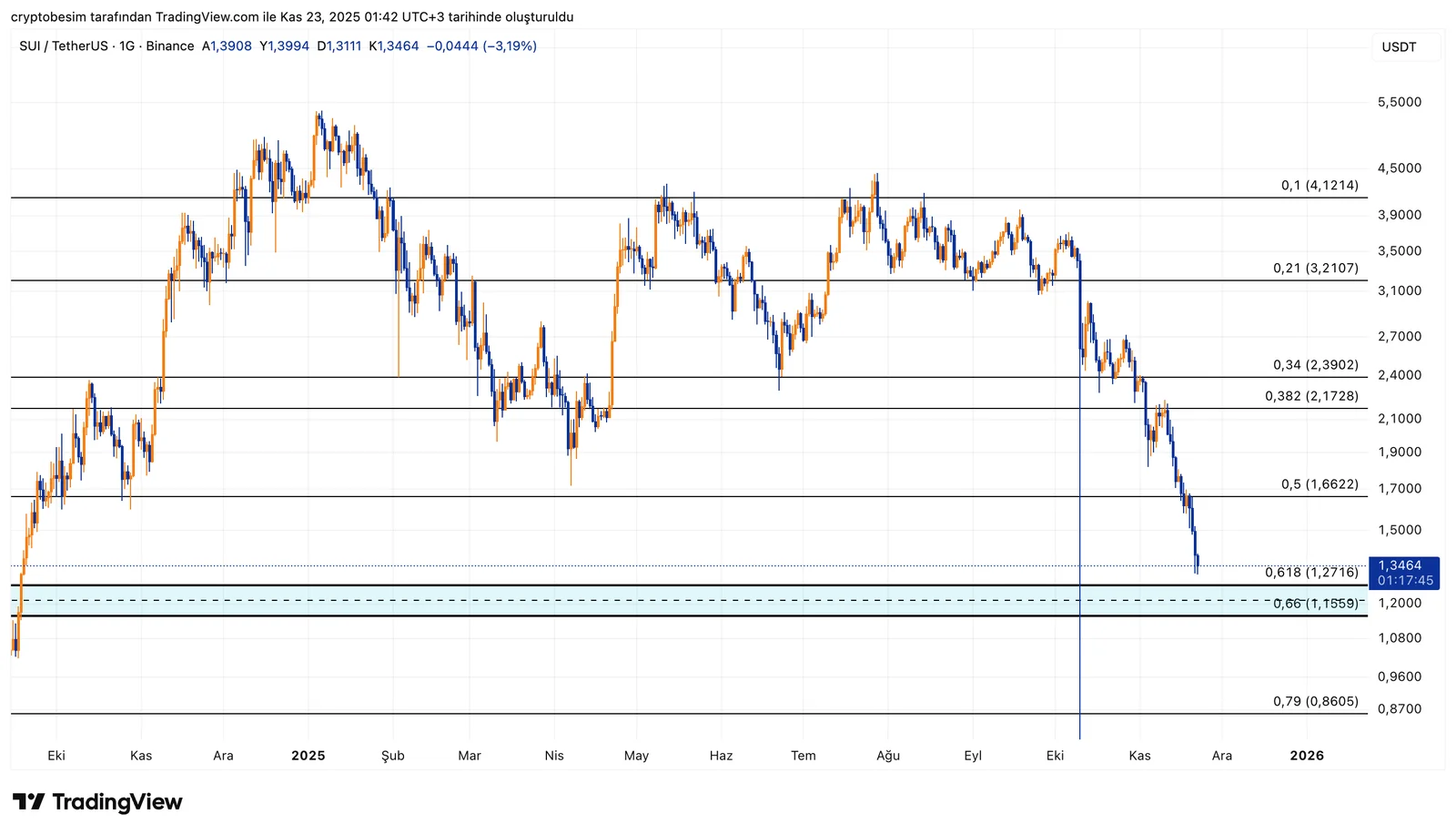Select the −0,0444 (−3,19%) change value
This screenshot has height=834, width=1456.
pos(481,46)
